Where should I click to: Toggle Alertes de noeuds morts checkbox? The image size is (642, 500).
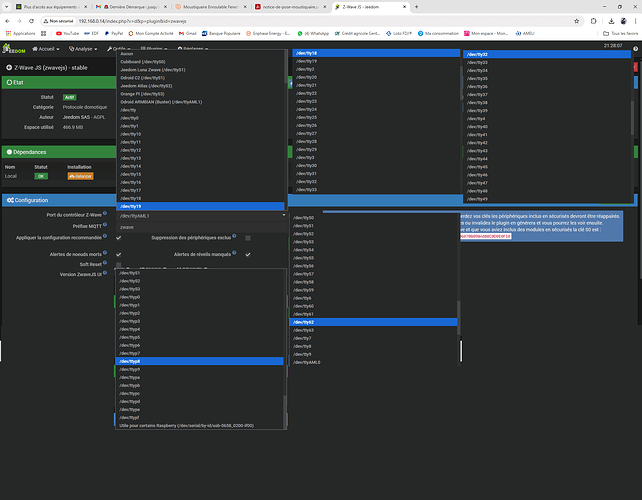point(119,254)
